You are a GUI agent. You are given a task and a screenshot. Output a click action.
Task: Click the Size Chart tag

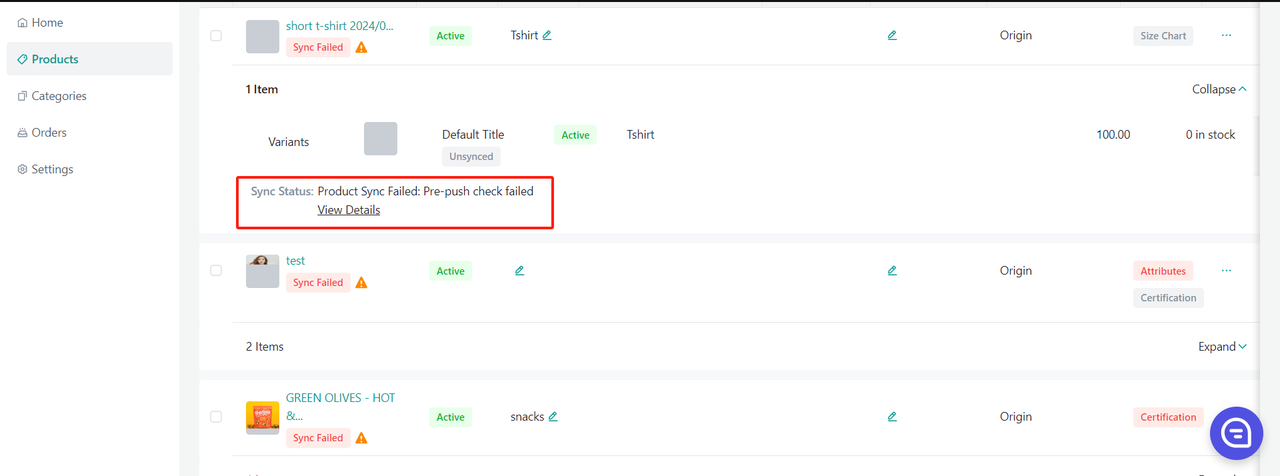(x=1163, y=36)
